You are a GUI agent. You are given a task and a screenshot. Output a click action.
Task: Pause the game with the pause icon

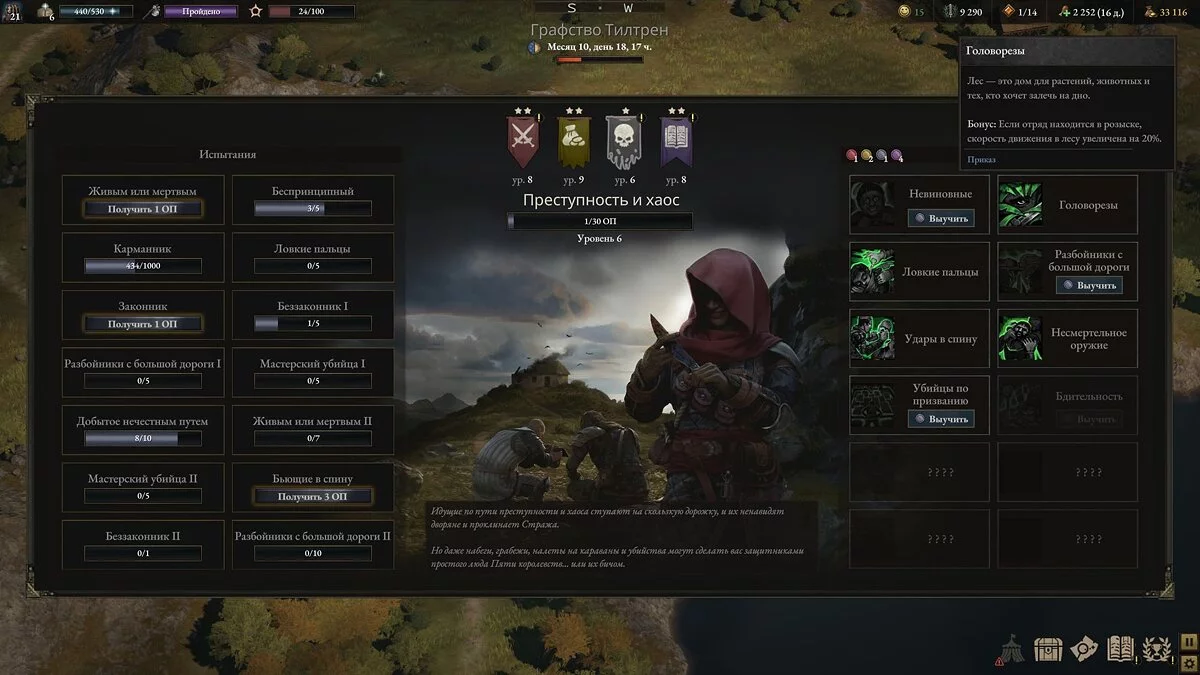pos(1188,642)
